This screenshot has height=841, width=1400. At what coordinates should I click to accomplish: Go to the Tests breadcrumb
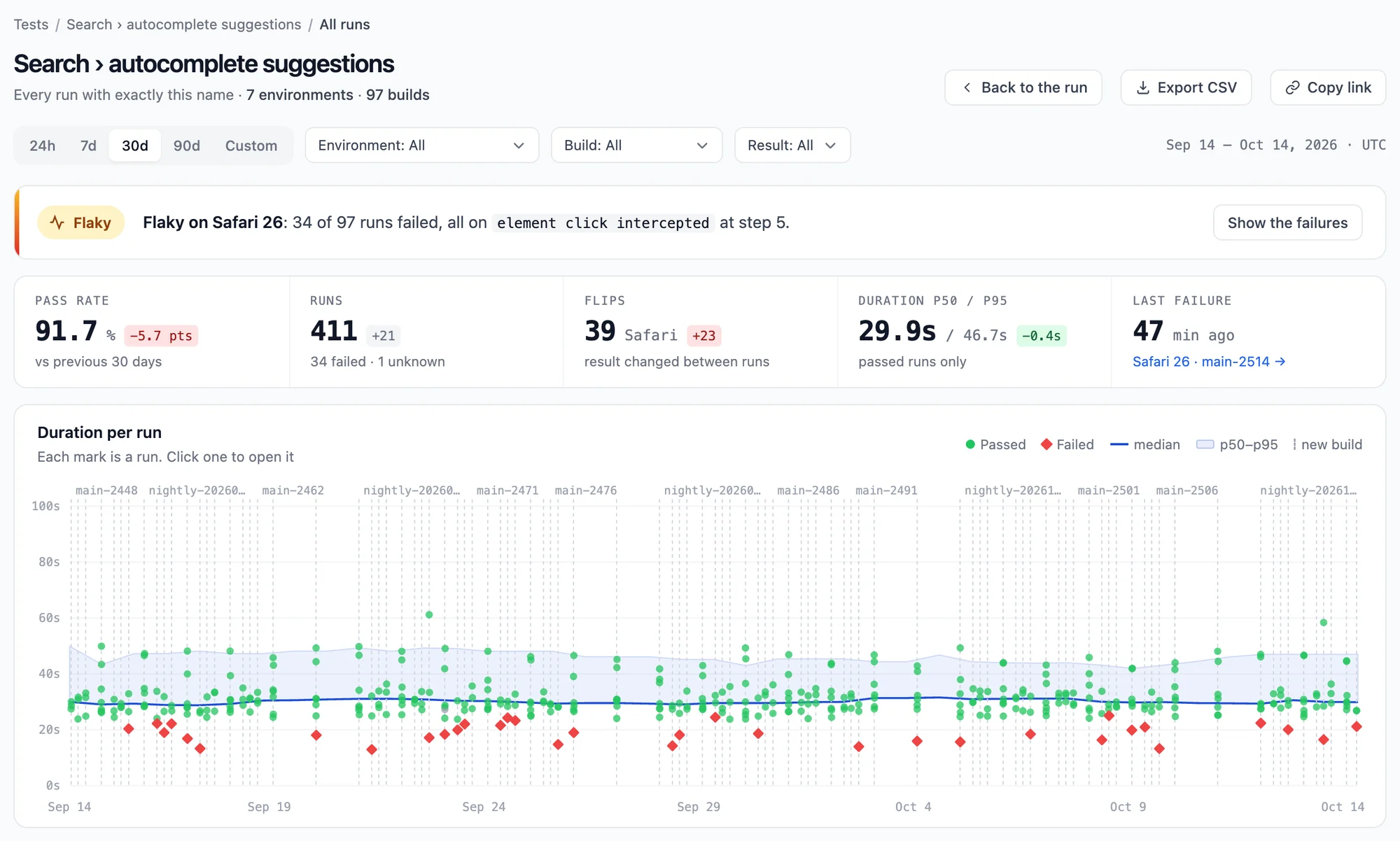click(31, 24)
